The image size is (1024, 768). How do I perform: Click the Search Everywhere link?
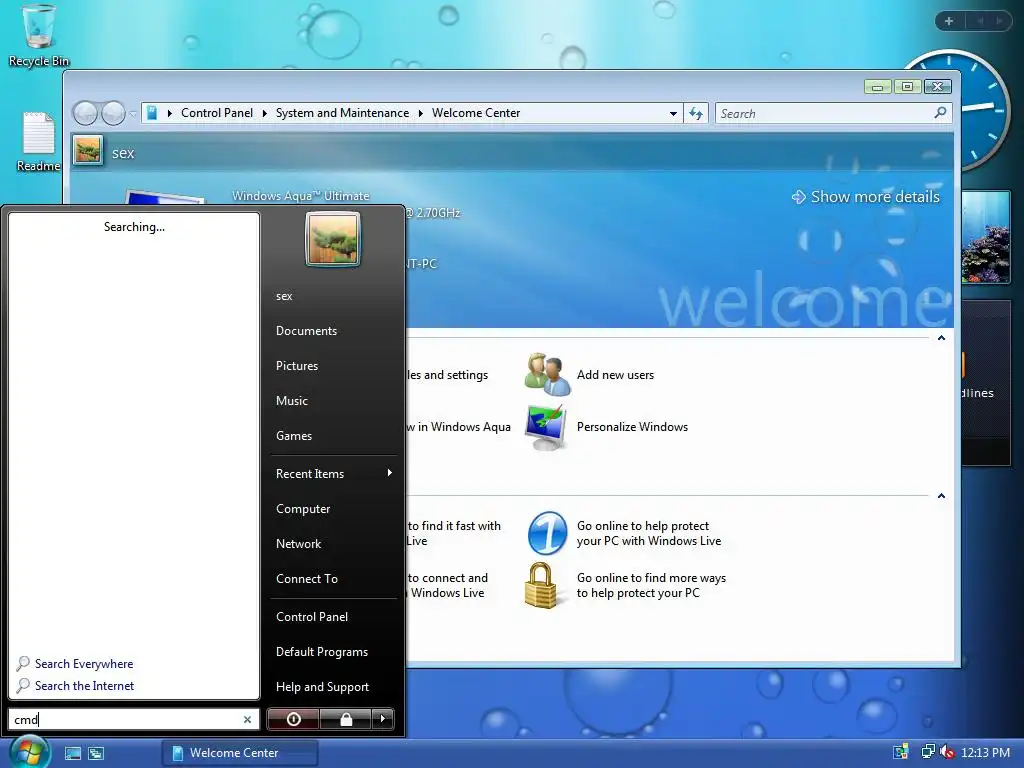pos(84,664)
